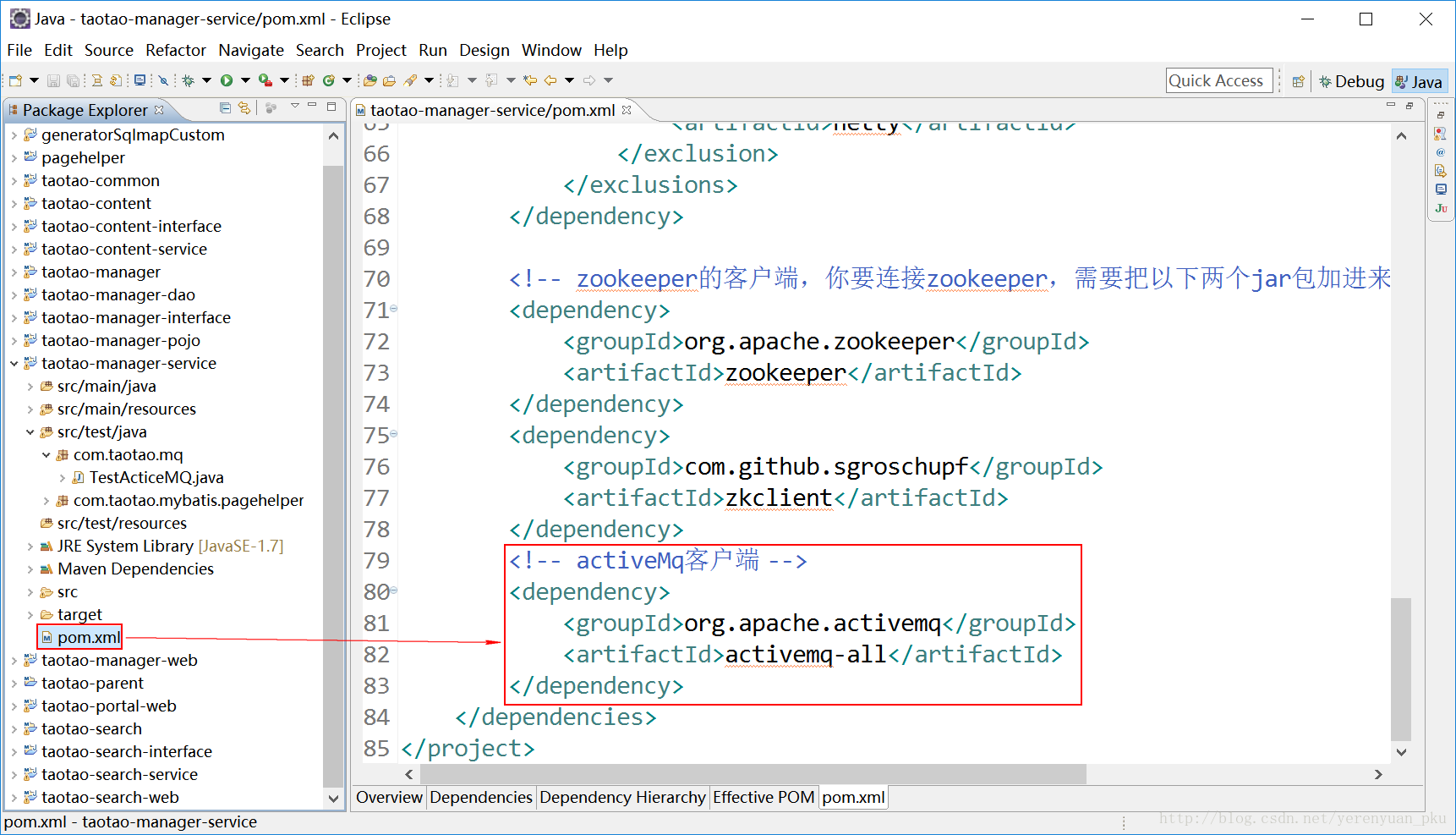
Task: Open the Run launch dropdown arrow
Action: tap(245, 80)
